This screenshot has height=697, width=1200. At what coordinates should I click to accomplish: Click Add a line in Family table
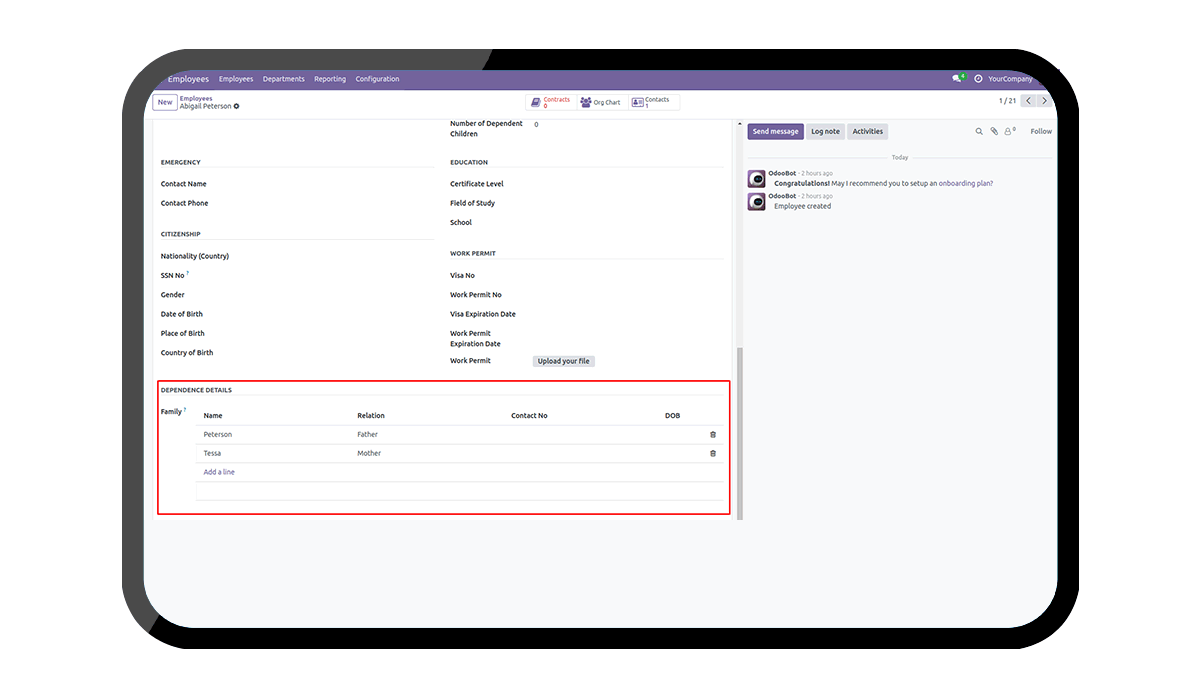tap(219, 472)
